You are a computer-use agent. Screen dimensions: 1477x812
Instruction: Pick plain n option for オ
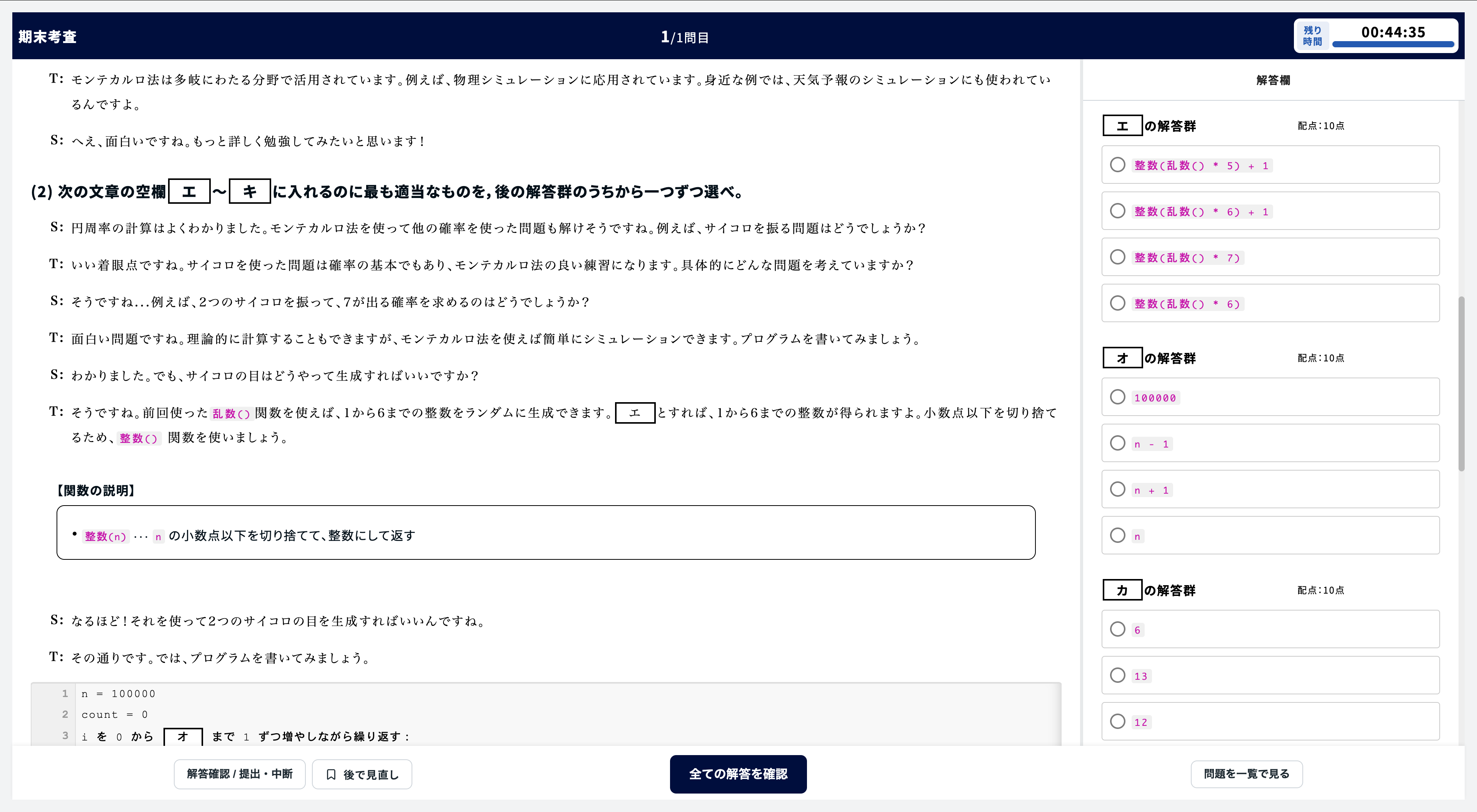pos(1117,536)
